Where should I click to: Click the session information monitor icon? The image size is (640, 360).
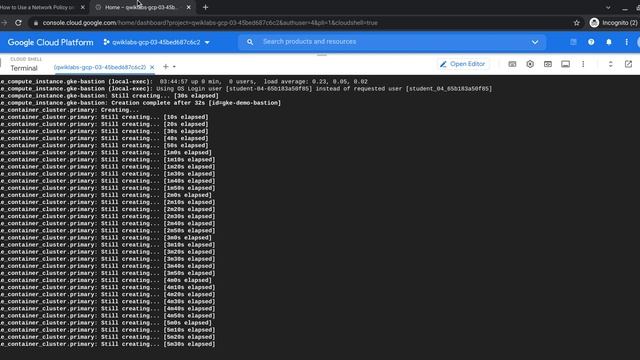tap(565, 64)
